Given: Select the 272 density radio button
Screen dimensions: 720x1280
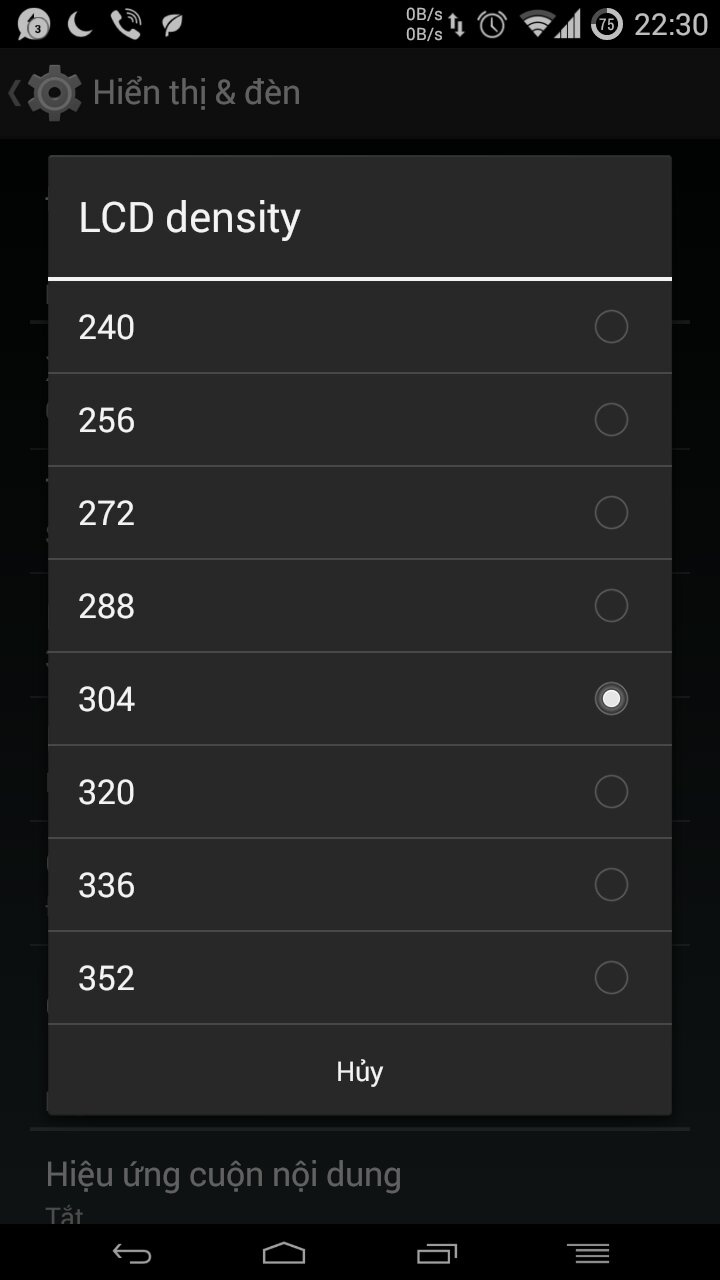Looking at the screenshot, I should pos(611,513).
